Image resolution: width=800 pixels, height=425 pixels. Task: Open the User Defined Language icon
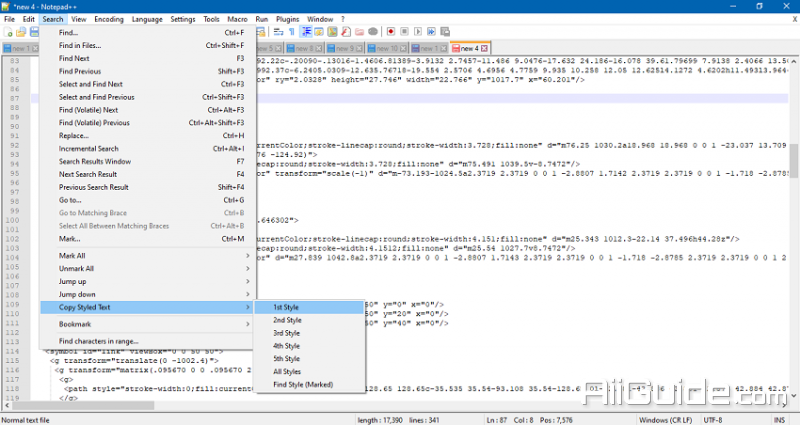click(x=319, y=32)
